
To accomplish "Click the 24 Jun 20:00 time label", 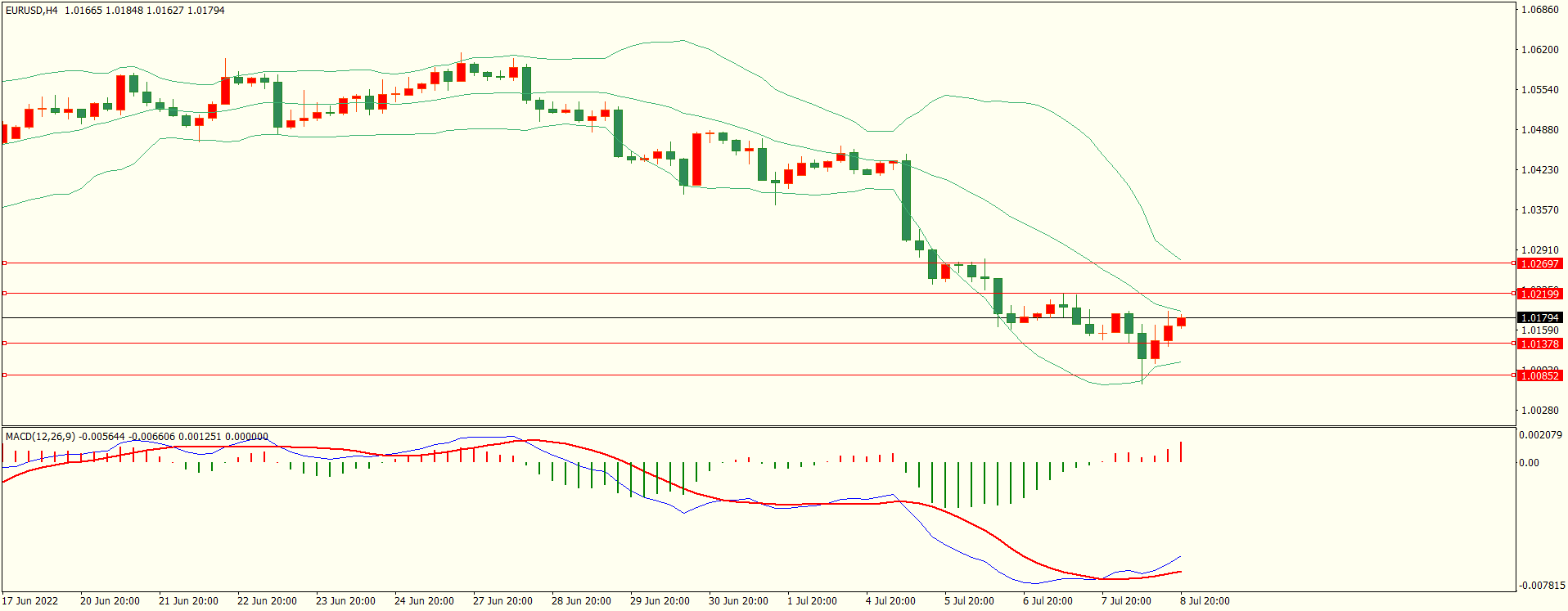I will point(424,601).
